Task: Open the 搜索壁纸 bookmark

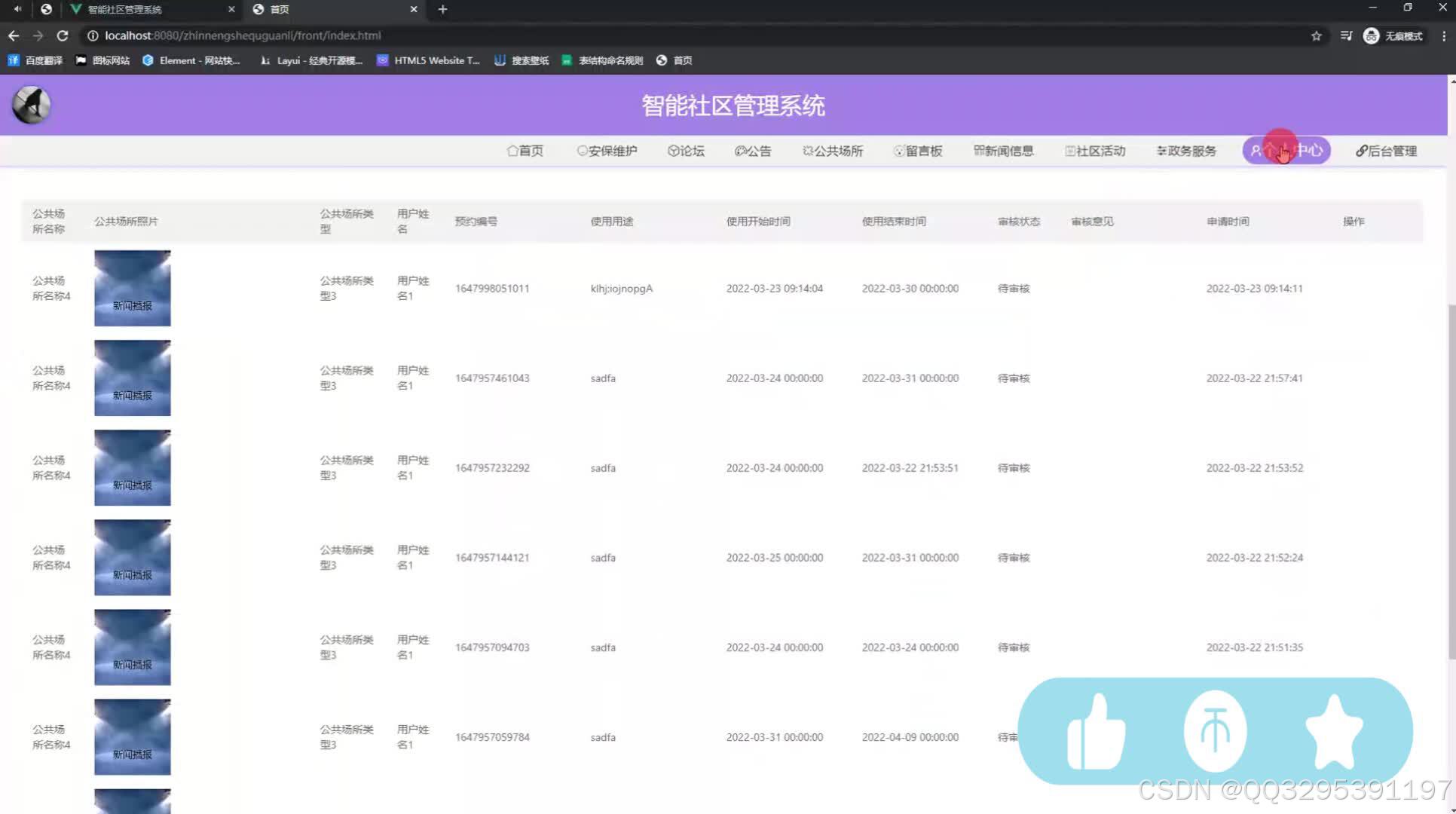Action: pyautogui.click(x=522, y=60)
